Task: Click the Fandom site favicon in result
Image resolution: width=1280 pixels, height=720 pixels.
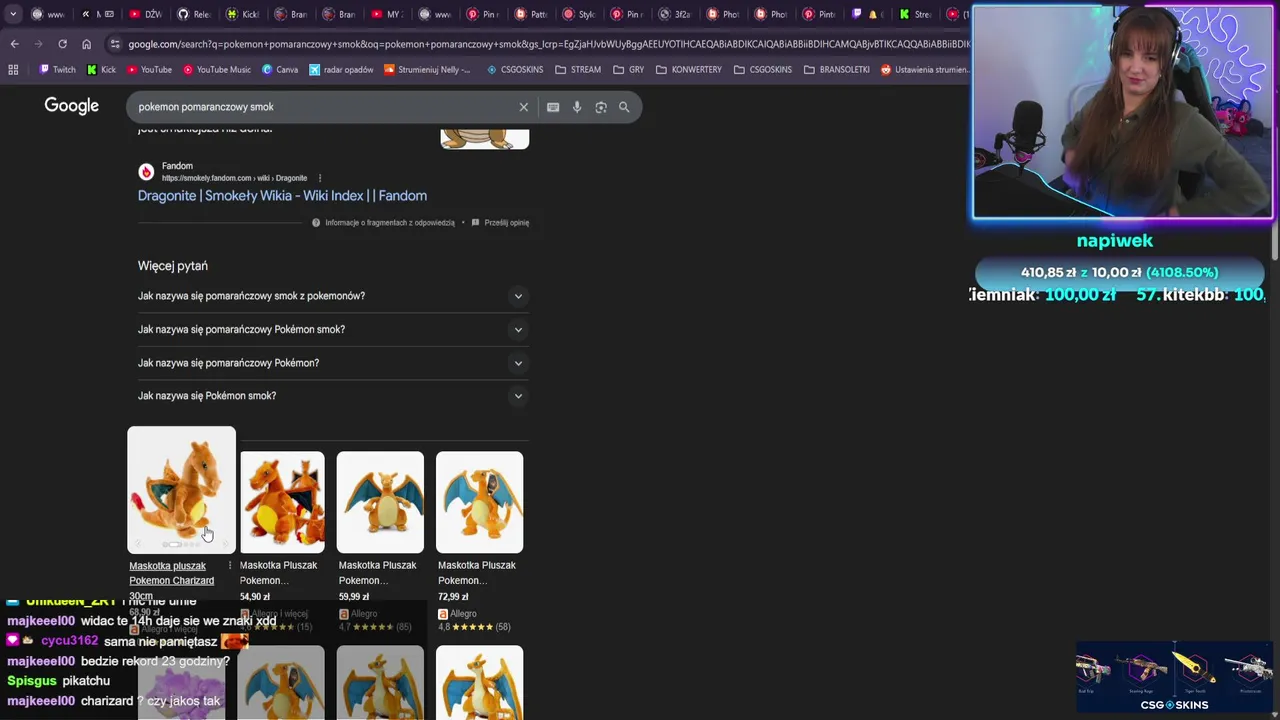Action: point(146,172)
